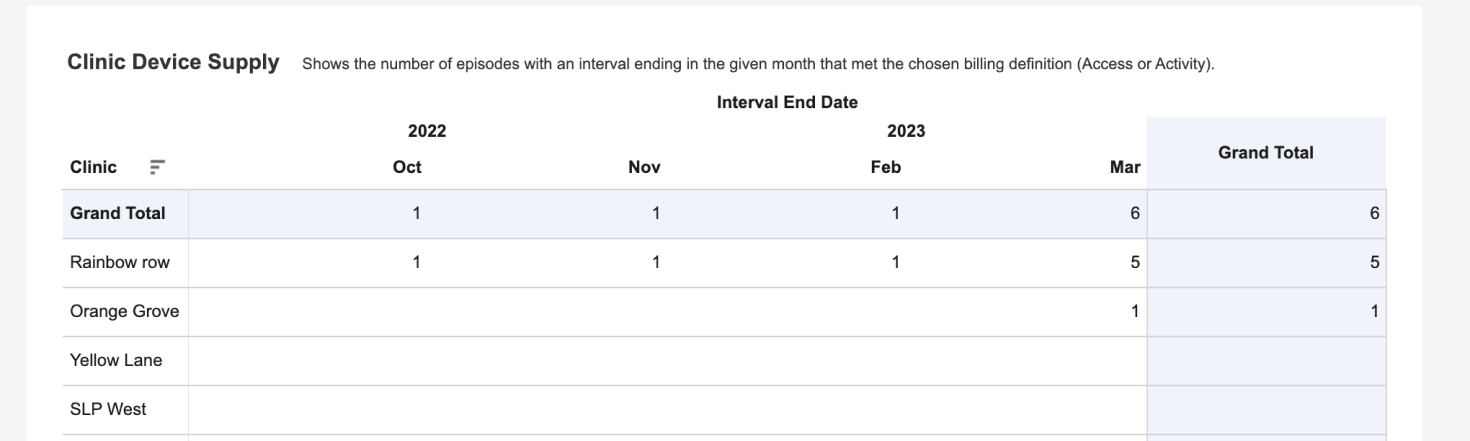The image size is (1470, 441).
Task: Click Rainbow row value for Mar
Action: click(1135, 262)
